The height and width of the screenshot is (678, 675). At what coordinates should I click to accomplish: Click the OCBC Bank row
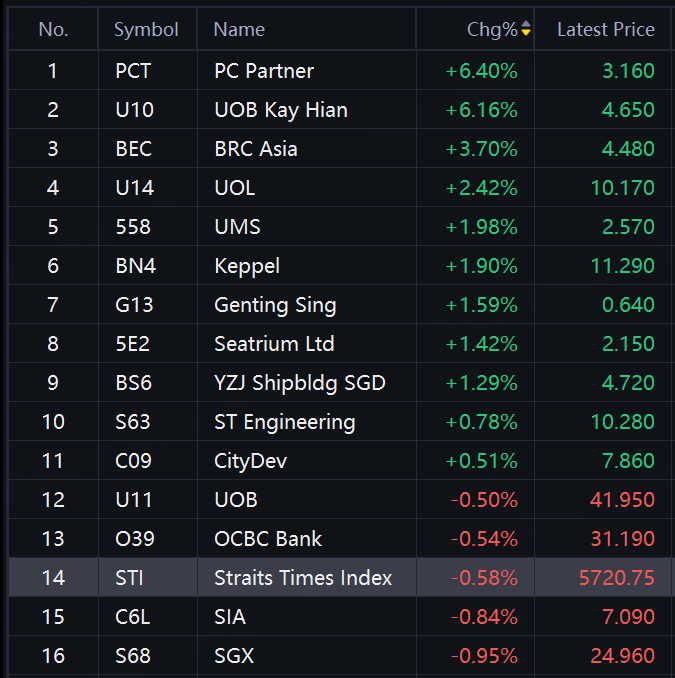(x=340, y=539)
